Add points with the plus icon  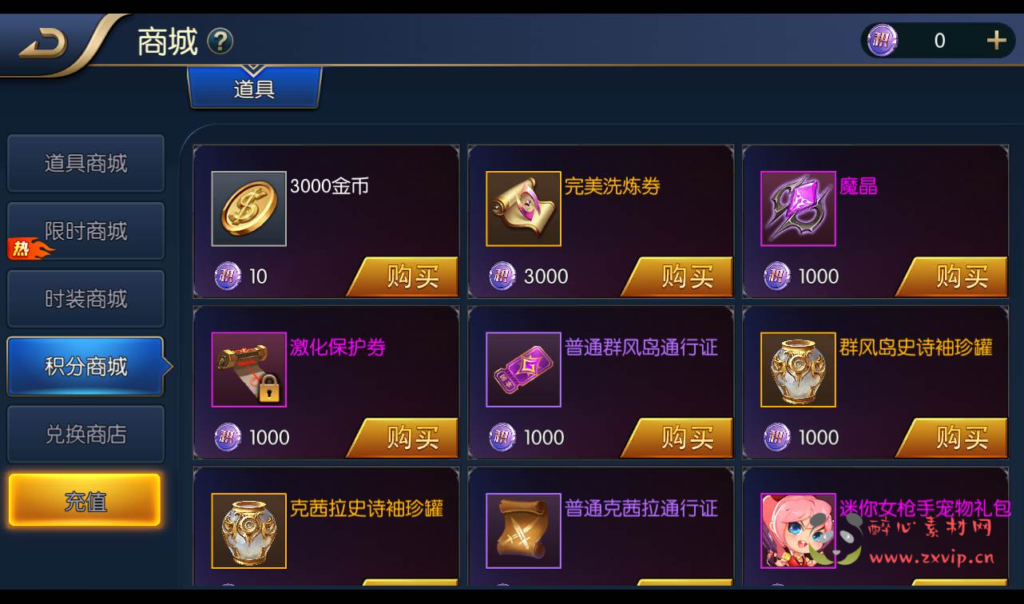(996, 40)
